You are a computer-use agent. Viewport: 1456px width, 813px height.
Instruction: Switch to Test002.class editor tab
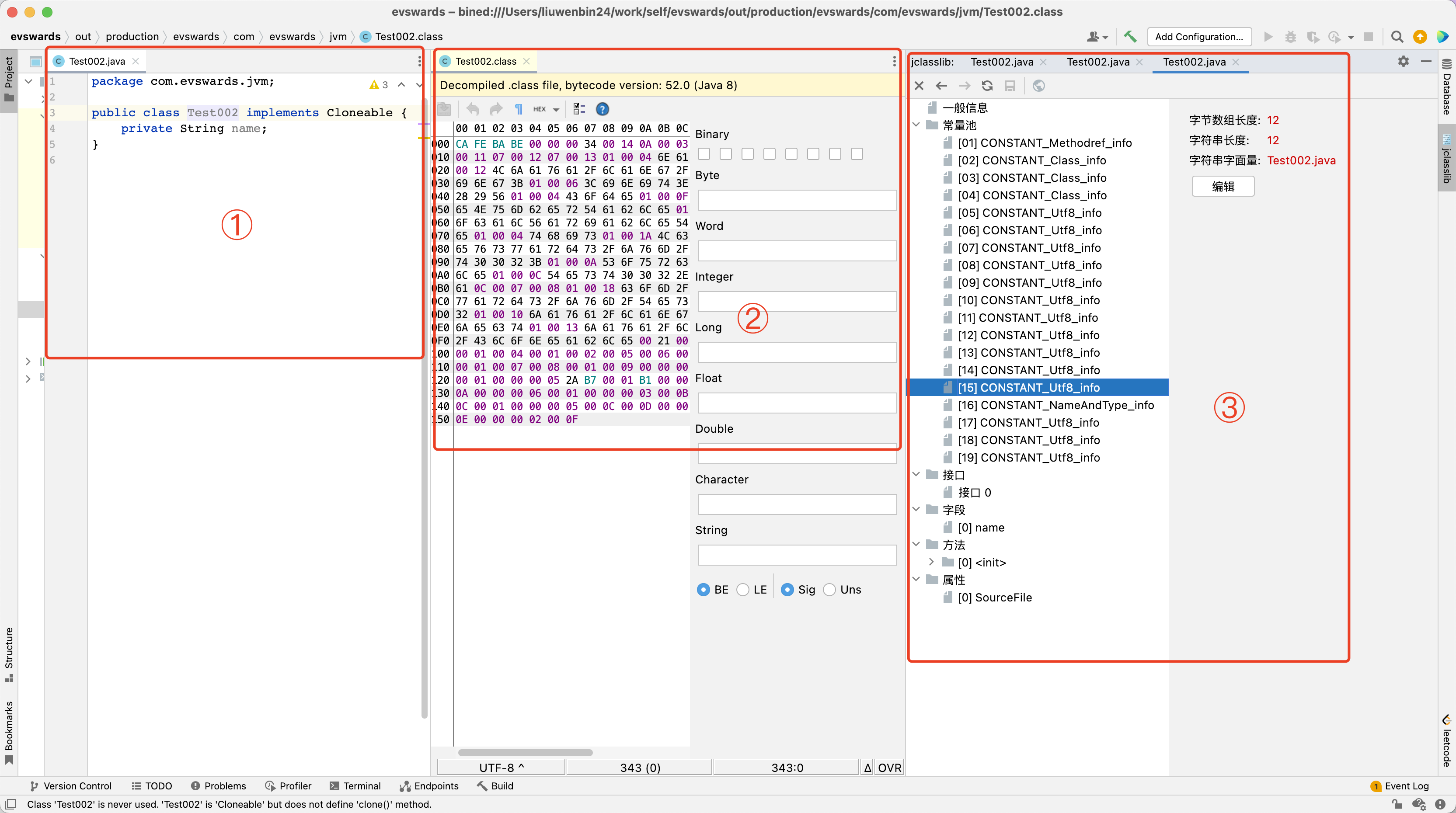coord(486,61)
